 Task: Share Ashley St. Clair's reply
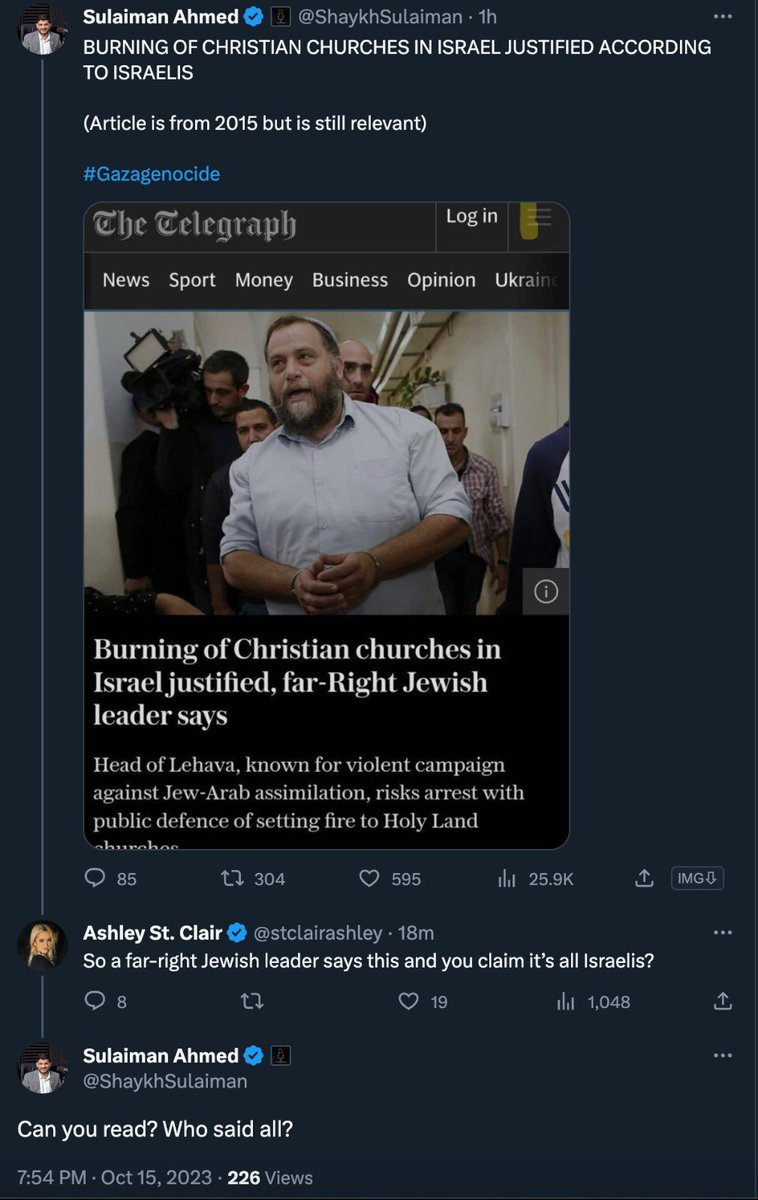[x=724, y=1001]
